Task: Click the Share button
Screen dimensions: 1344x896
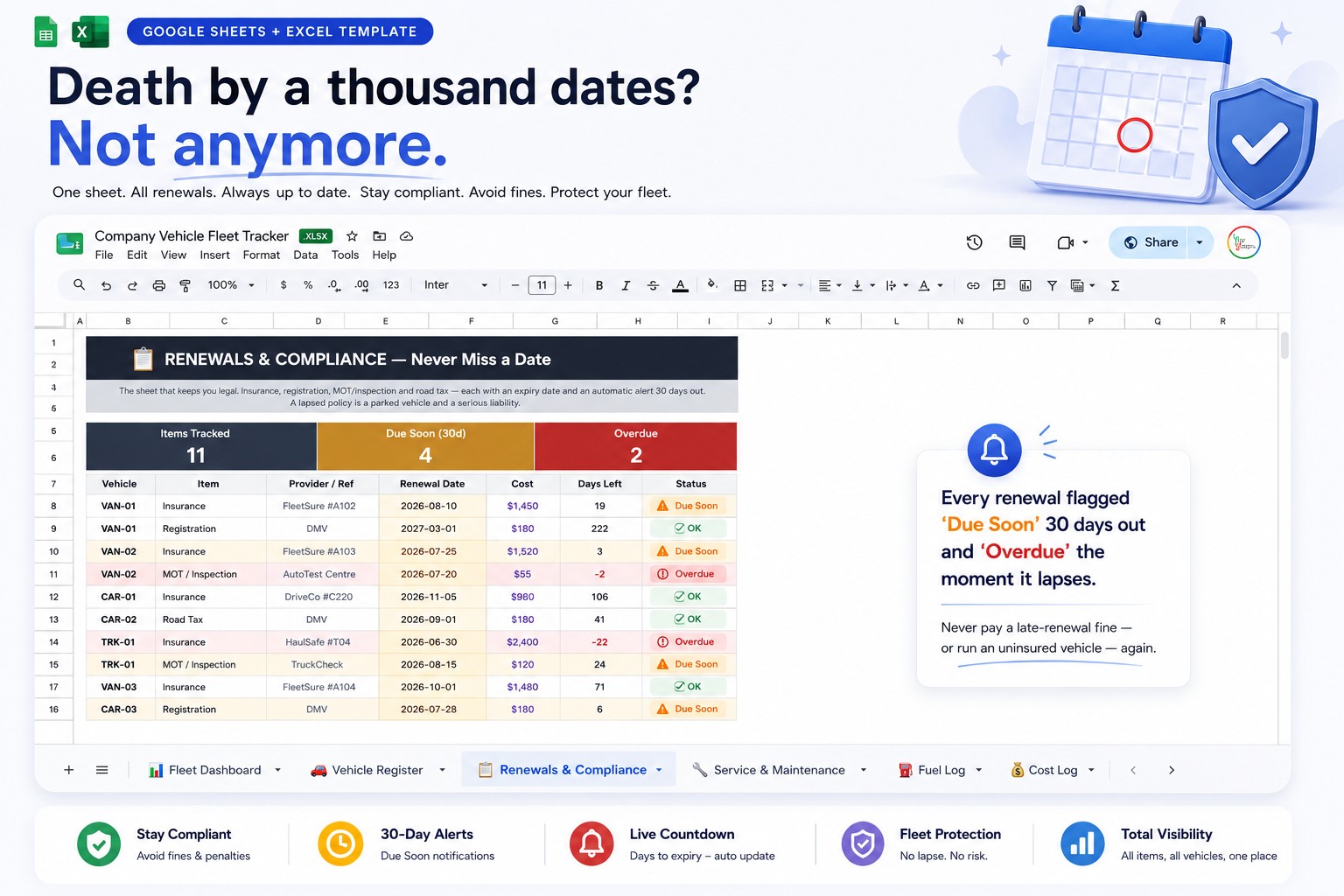Action: tap(1150, 242)
